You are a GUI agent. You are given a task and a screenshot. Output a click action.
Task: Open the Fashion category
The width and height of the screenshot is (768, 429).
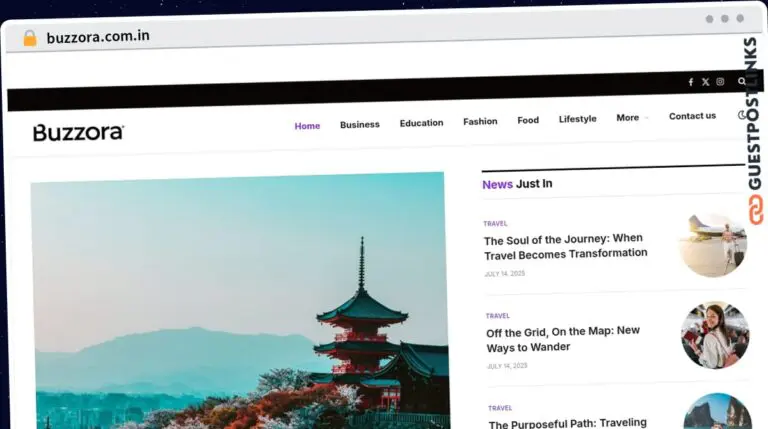click(x=480, y=122)
